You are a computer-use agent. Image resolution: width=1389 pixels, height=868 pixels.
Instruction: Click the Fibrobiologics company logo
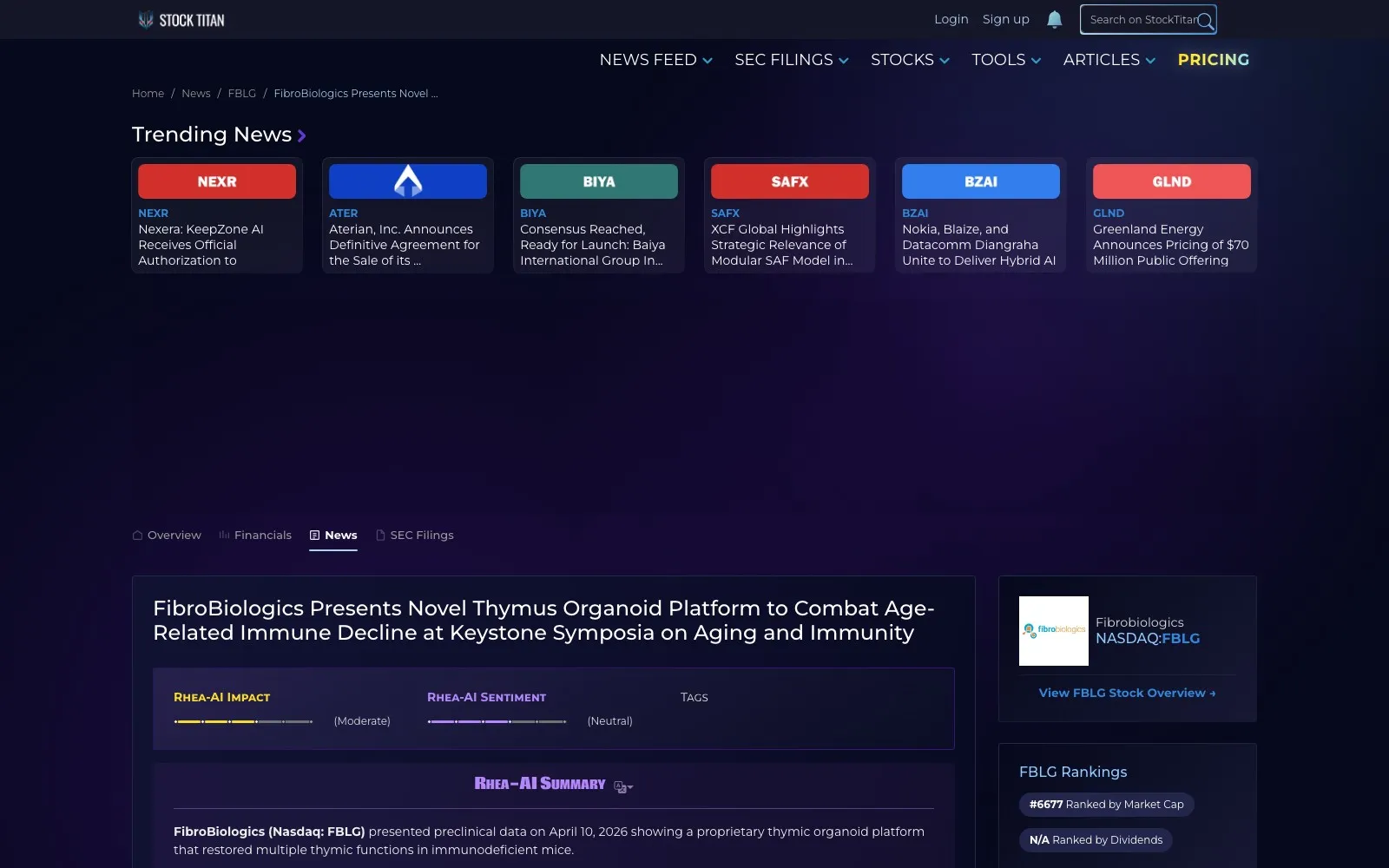[x=1054, y=631]
